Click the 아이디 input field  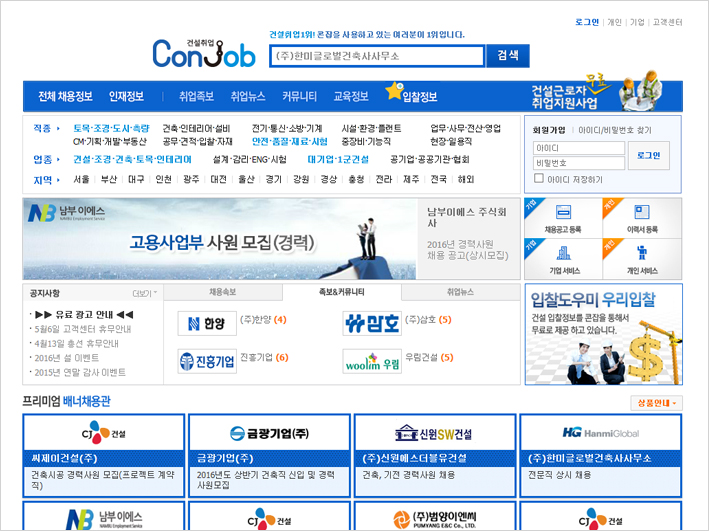pyautogui.click(x=579, y=148)
